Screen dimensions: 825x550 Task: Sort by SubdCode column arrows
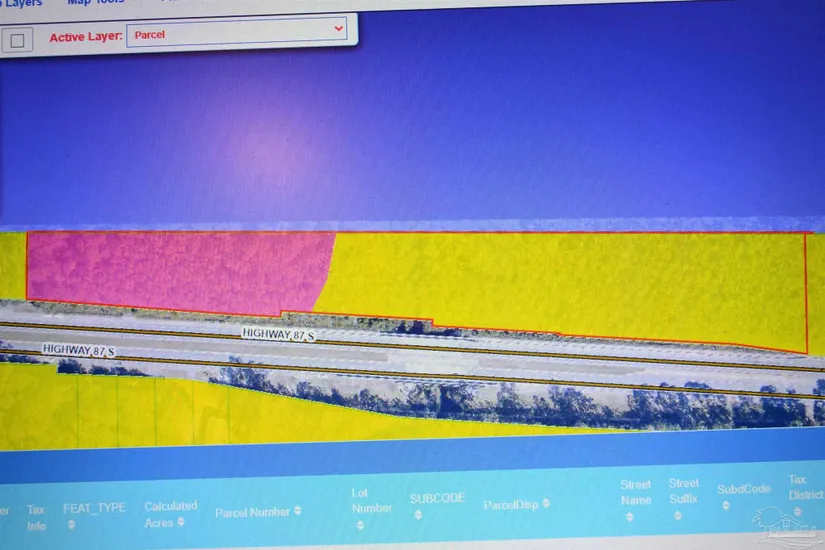[x=727, y=506]
